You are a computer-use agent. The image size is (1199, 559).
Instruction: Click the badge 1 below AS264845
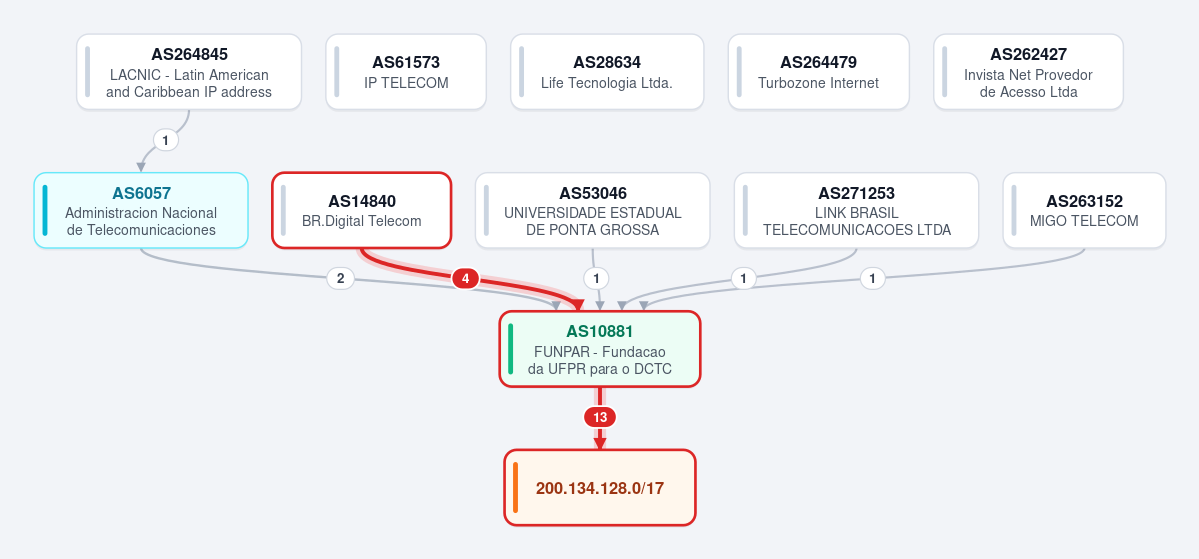pos(166,141)
